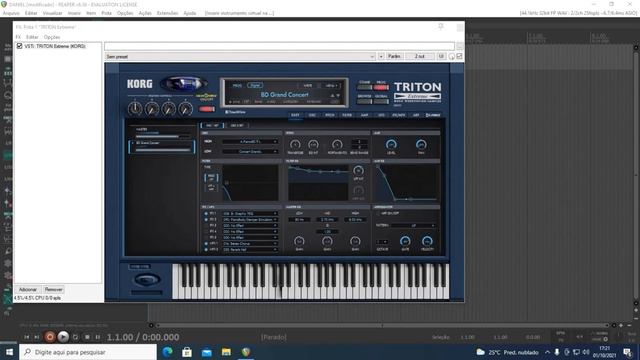640x360 pixels.
Task: Click the third realtime control knob
Action: [169, 109]
